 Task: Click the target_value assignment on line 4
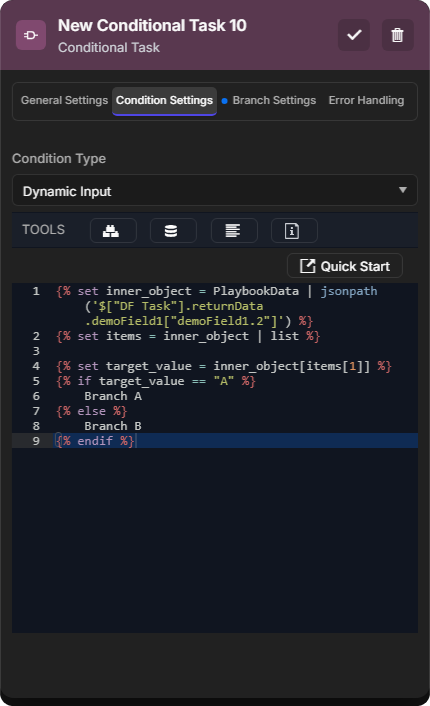224,366
